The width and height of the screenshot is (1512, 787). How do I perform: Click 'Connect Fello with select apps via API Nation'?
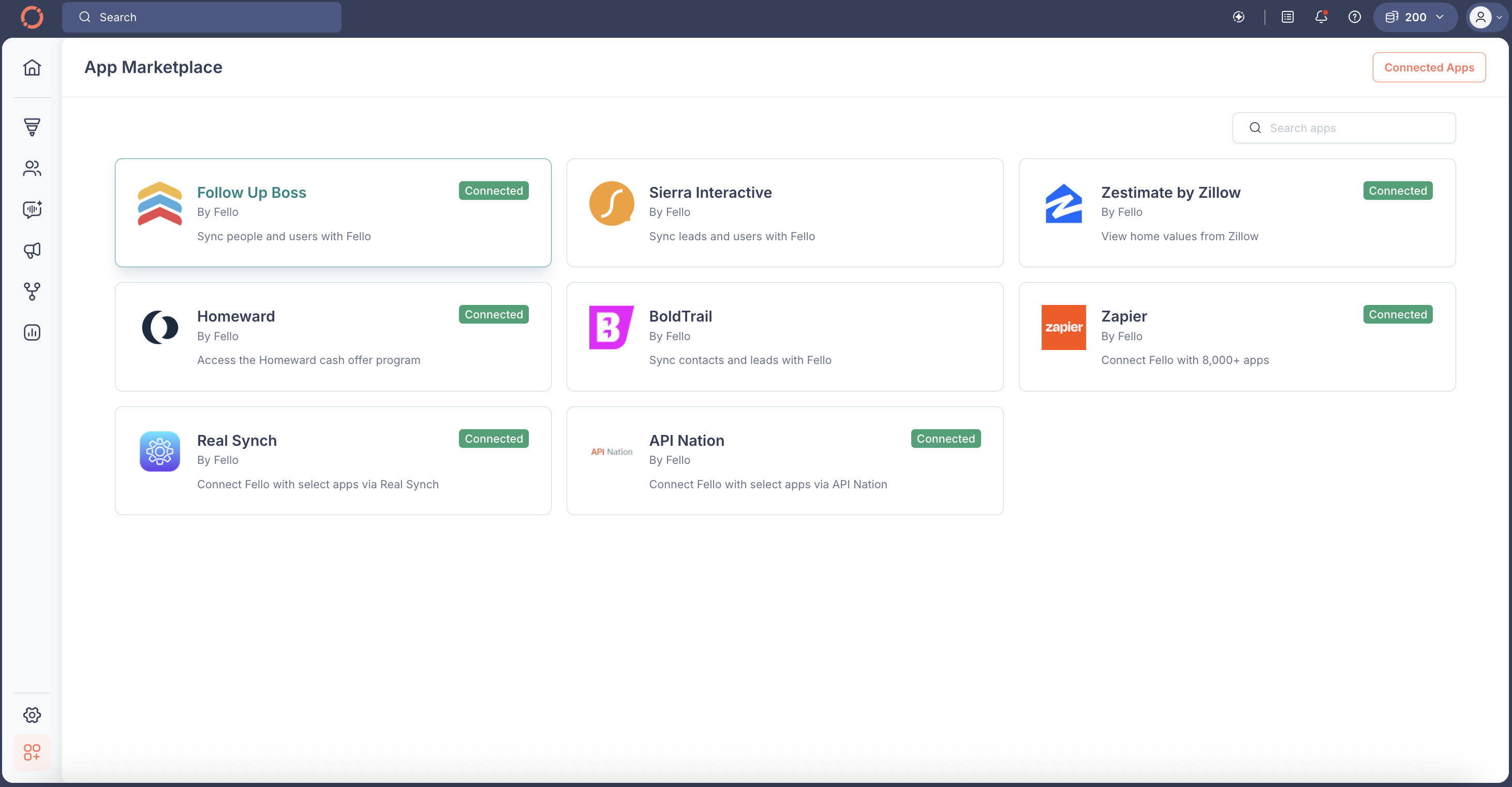[768, 484]
